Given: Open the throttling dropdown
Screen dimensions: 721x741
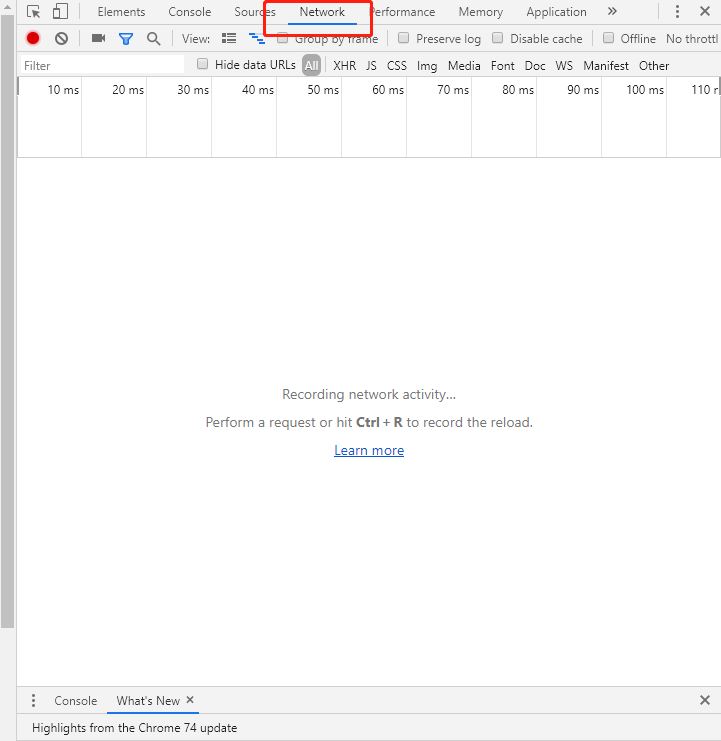Looking at the screenshot, I should pyautogui.click(x=692, y=38).
